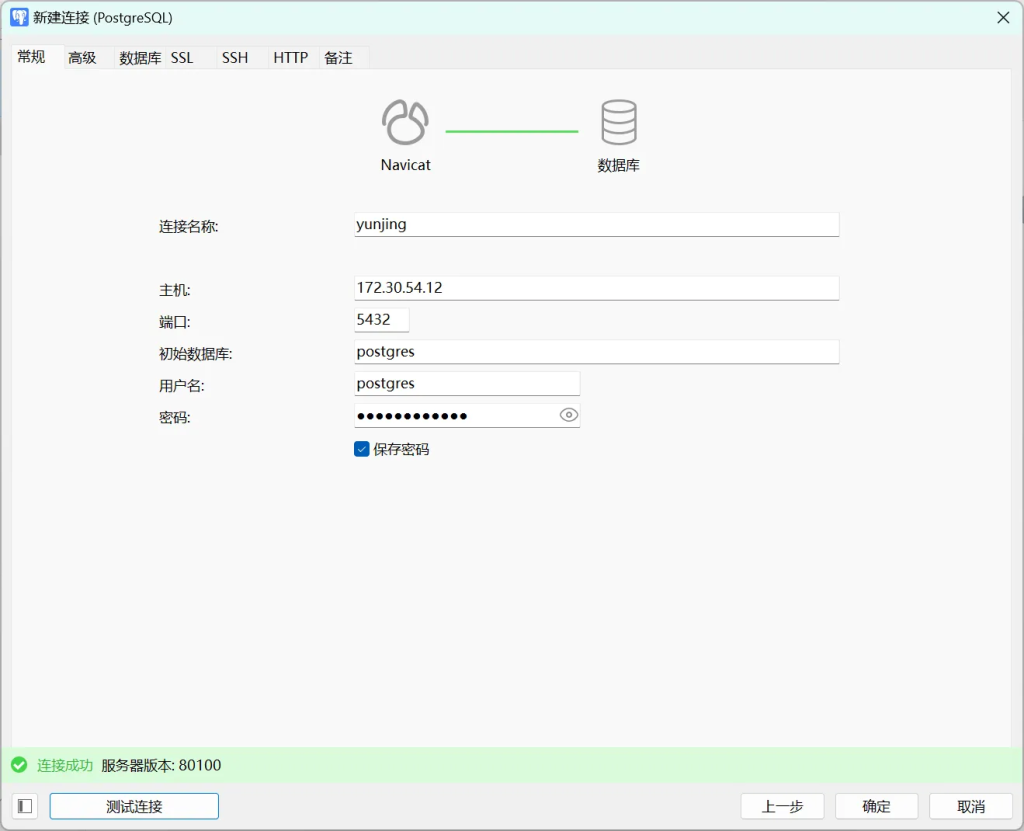Click the PostgreSQL icon in the title bar

tap(19, 17)
